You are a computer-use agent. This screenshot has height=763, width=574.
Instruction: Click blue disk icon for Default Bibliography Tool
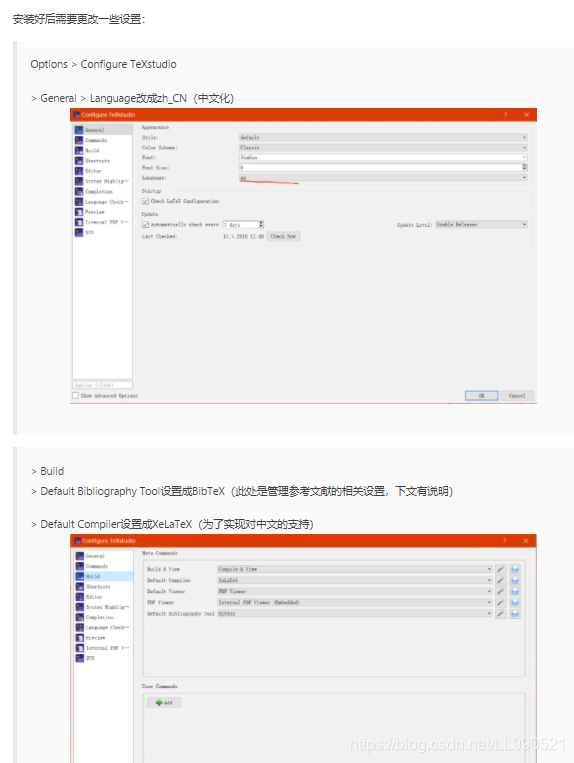point(515,614)
